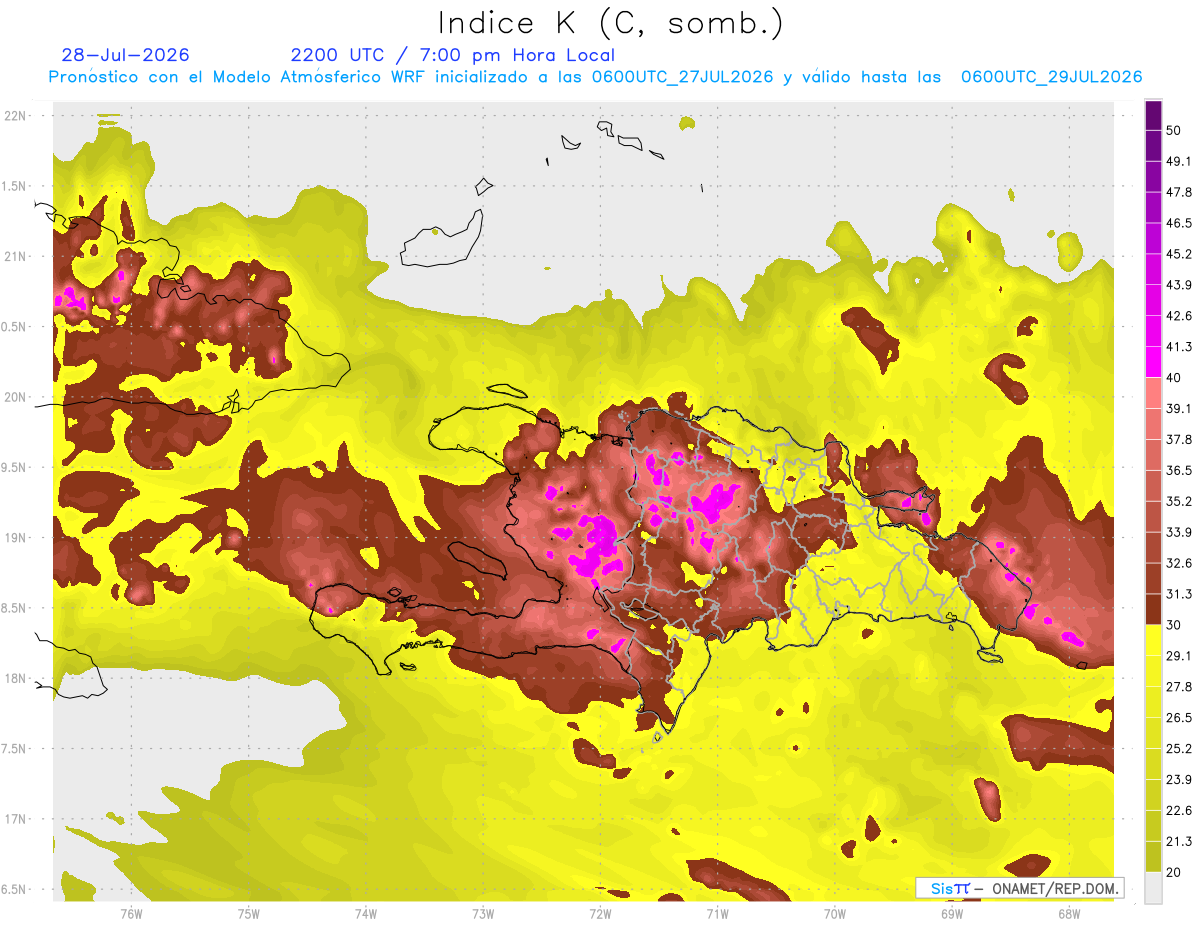1200x927 pixels.
Task: Click the "7.5N" latitude axis label
Action: [x=14, y=749]
